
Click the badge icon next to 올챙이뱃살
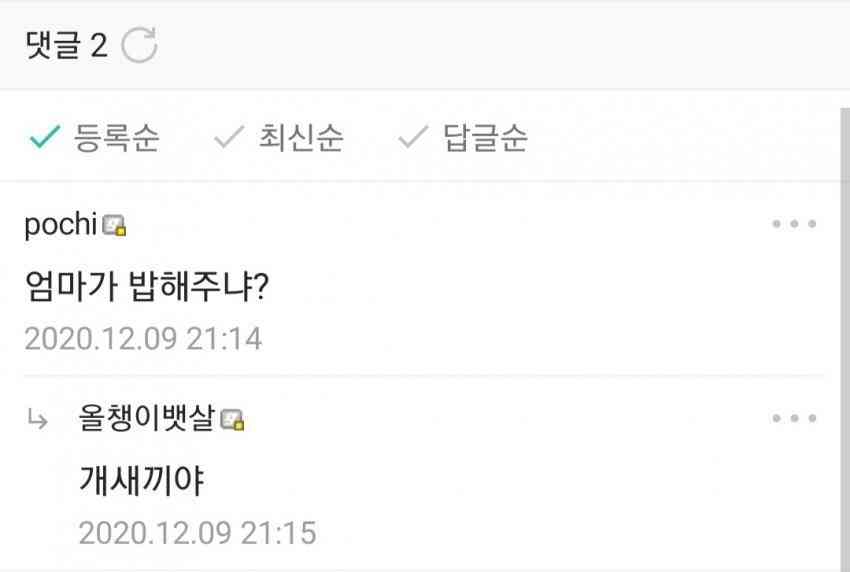click(x=233, y=420)
